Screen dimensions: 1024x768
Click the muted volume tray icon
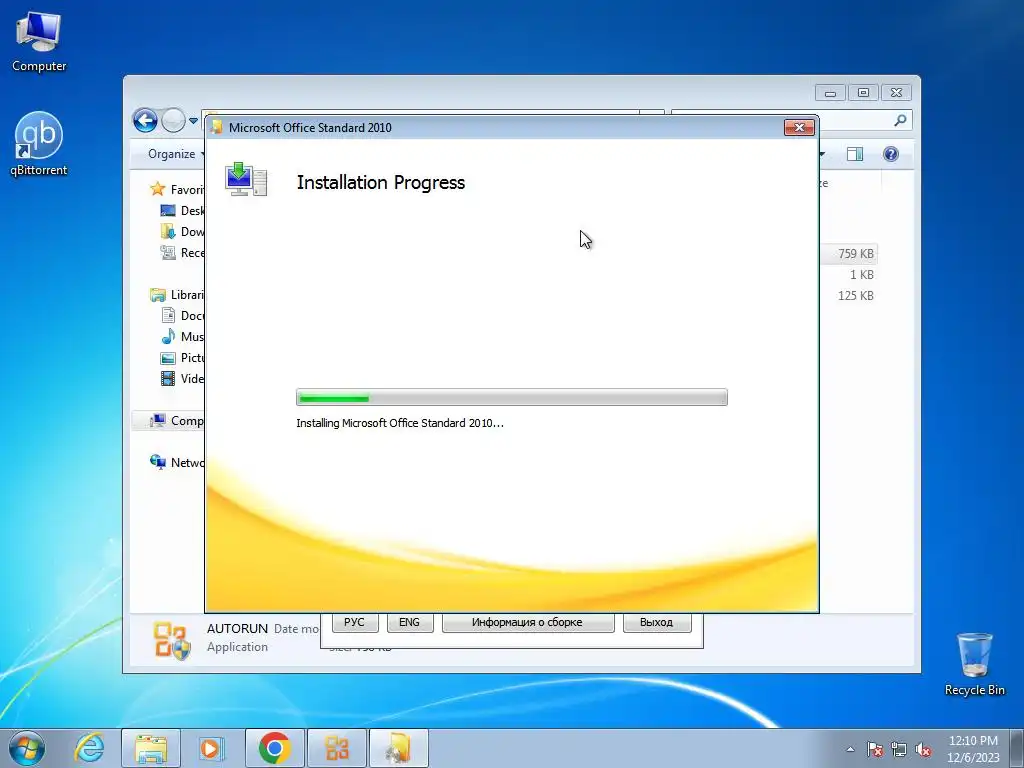pyautogui.click(x=923, y=749)
